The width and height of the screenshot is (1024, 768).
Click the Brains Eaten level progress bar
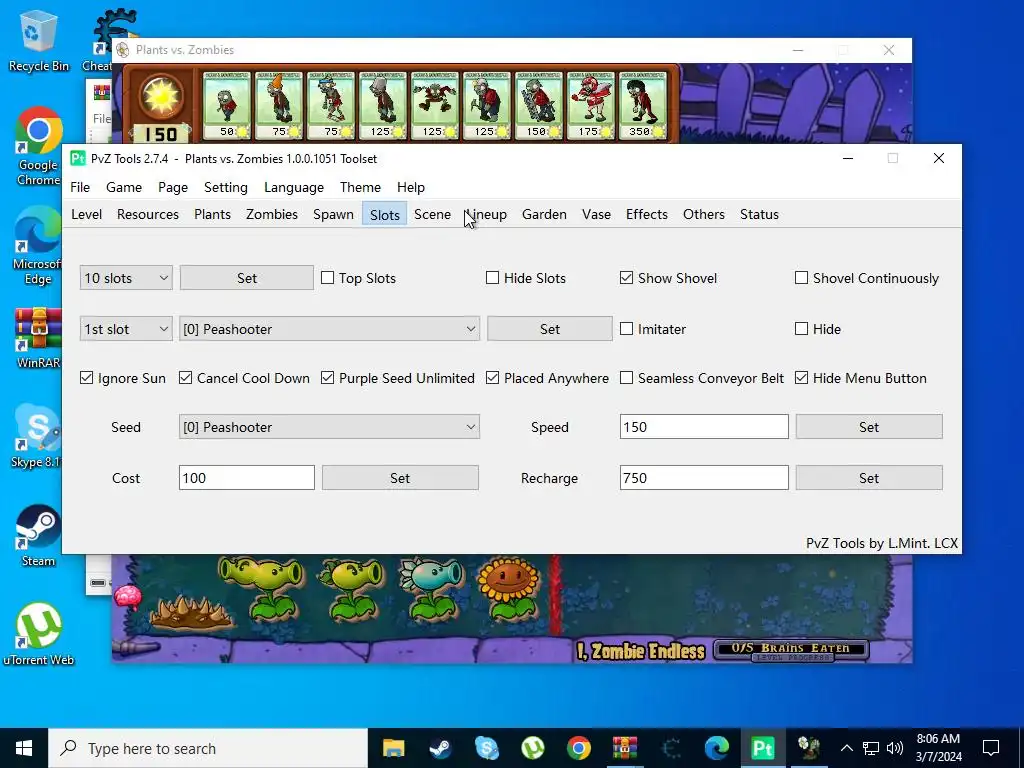click(791, 650)
